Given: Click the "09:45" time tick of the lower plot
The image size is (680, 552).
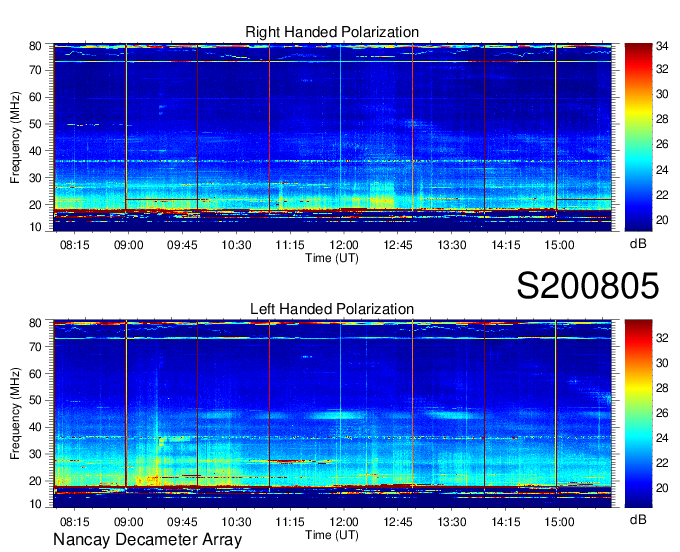Looking at the screenshot, I should click(x=182, y=522).
